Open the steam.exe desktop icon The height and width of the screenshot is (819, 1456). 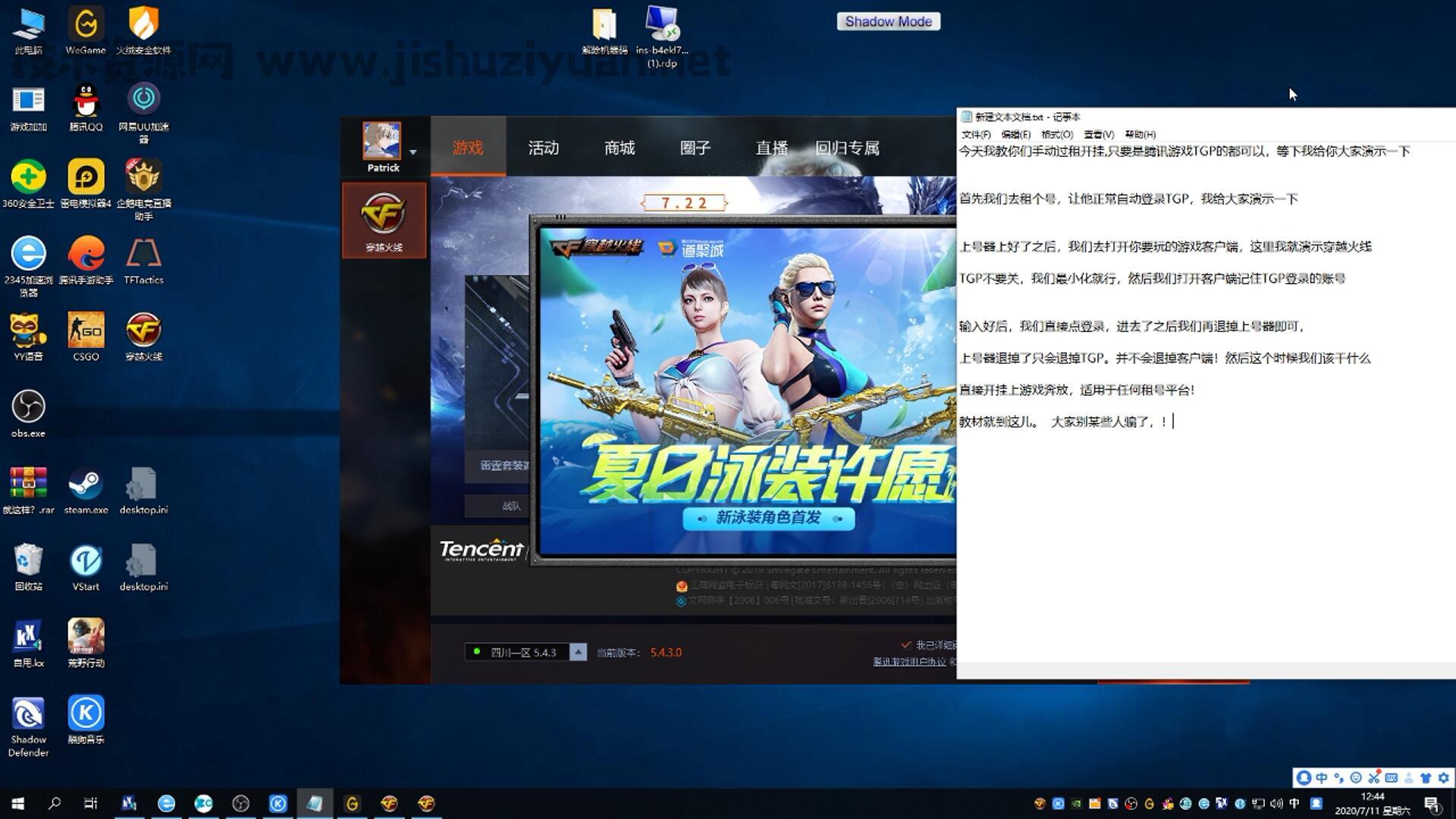pyautogui.click(x=86, y=490)
